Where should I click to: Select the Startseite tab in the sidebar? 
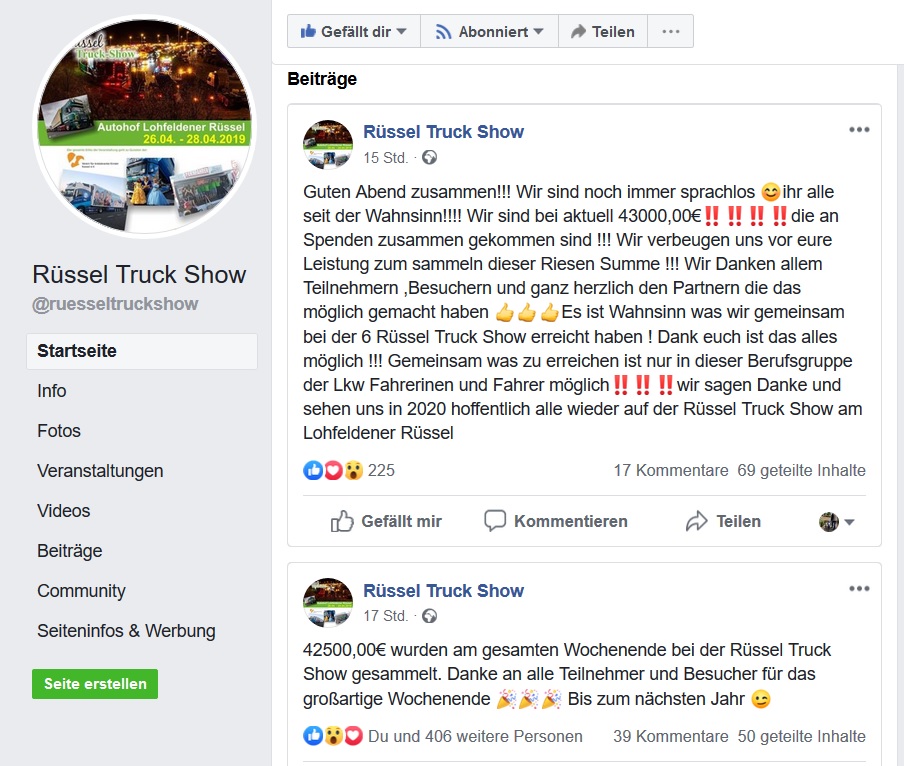point(142,351)
